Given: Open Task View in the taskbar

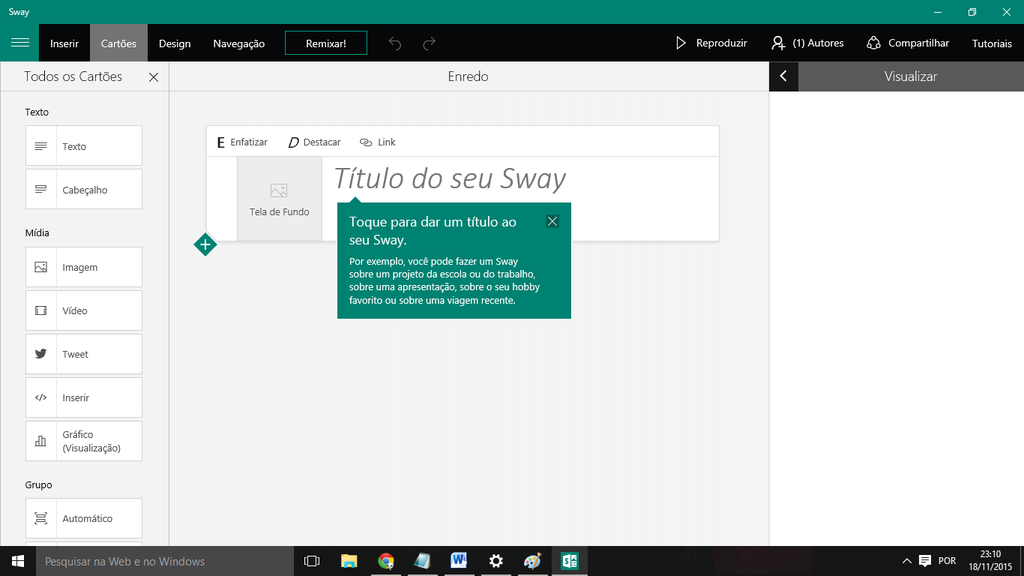Looking at the screenshot, I should 312,561.
